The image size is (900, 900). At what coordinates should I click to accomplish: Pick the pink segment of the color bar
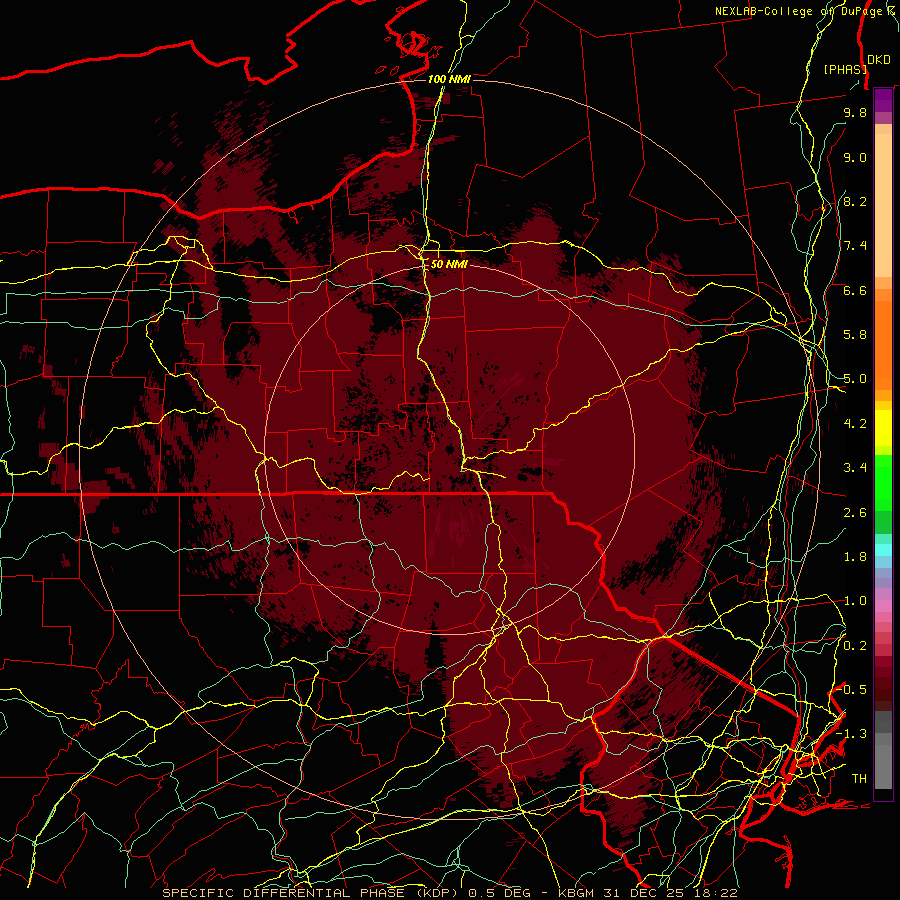tap(883, 606)
